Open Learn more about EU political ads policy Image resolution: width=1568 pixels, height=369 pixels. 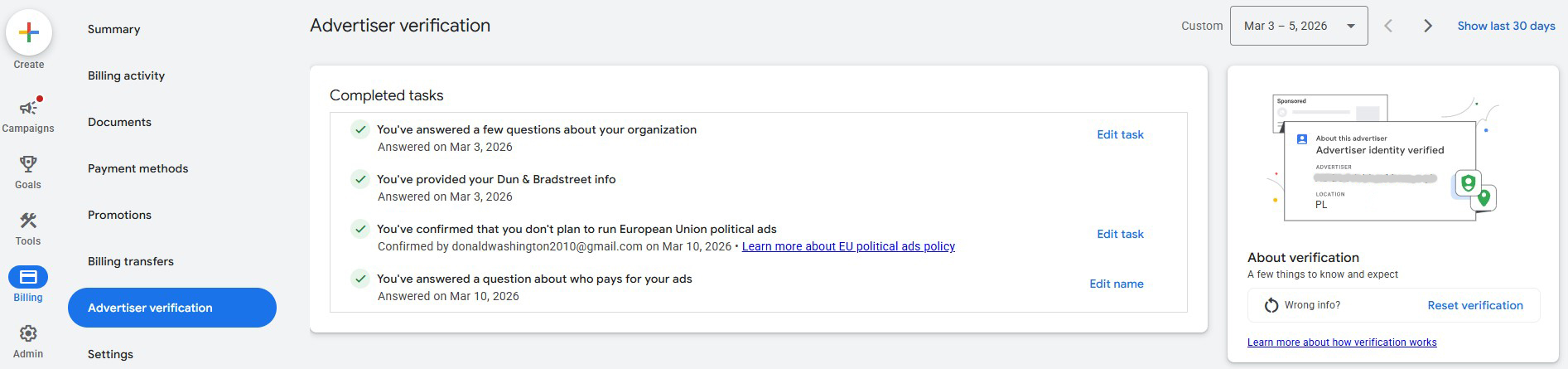coord(848,246)
